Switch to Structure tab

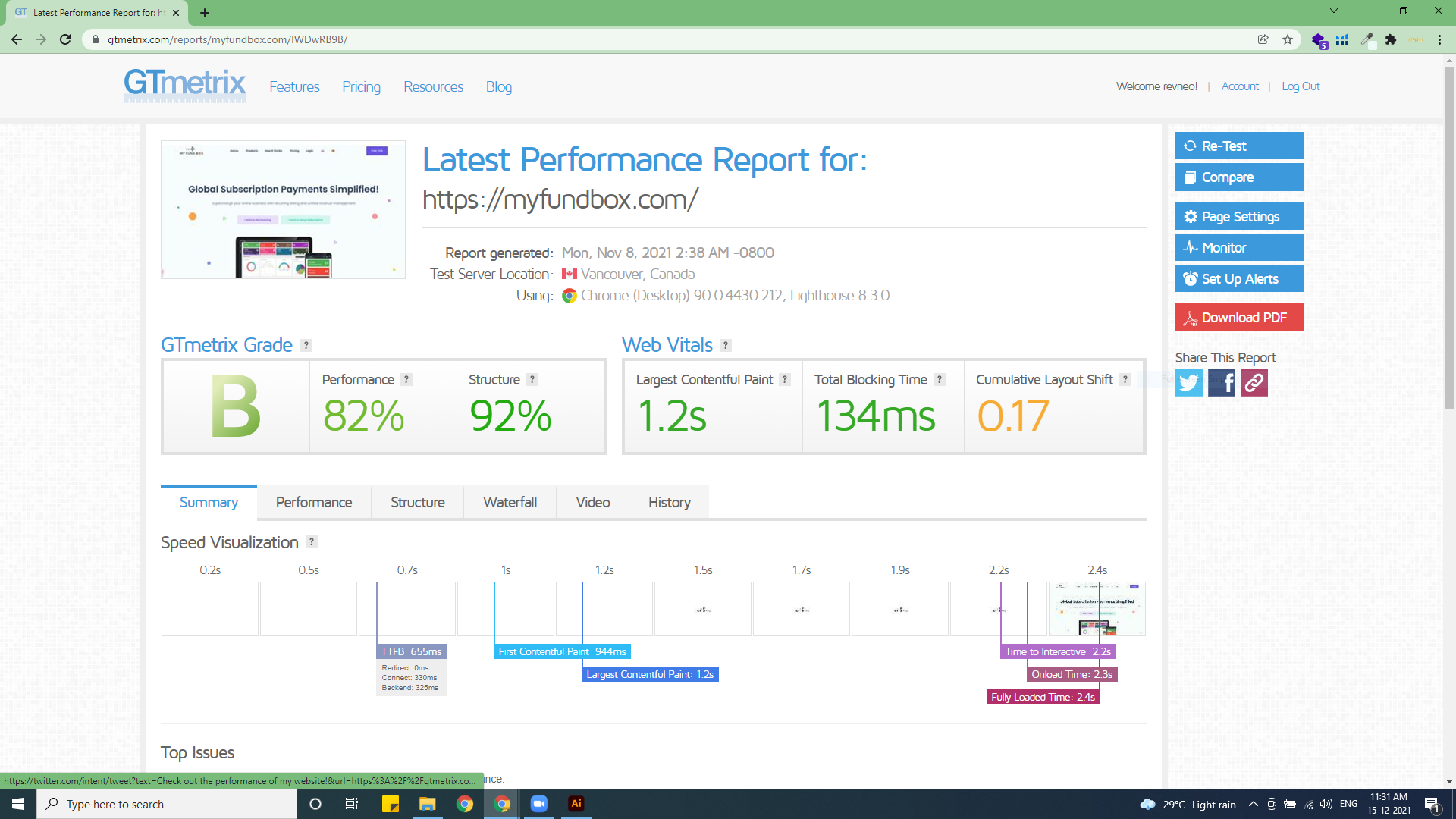[x=418, y=502]
